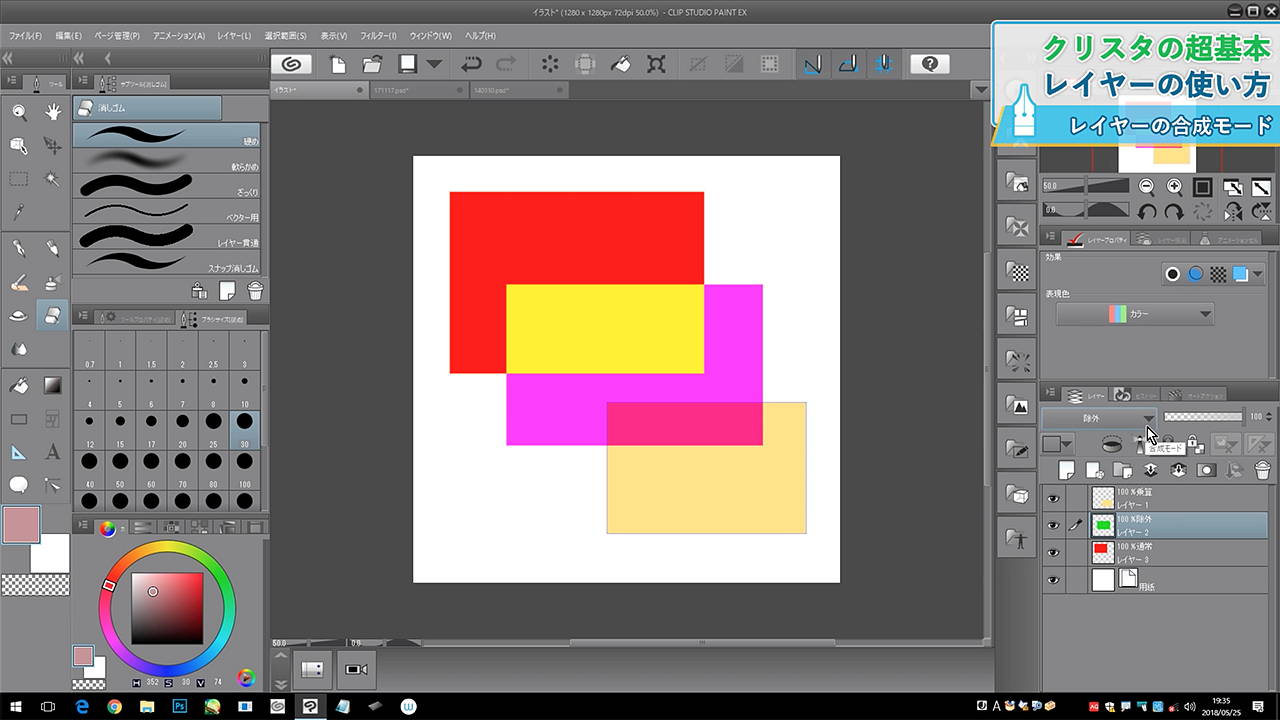The width and height of the screenshot is (1280, 720).
Task: Toggle snap to grid in command bar
Action: point(882,64)
